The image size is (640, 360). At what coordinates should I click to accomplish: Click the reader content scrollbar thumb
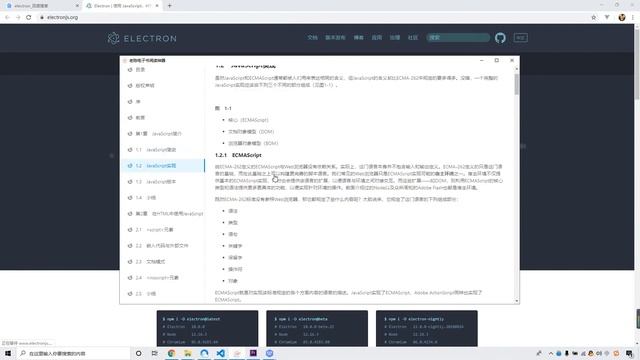pyautogui.click(x=517, y=84)
